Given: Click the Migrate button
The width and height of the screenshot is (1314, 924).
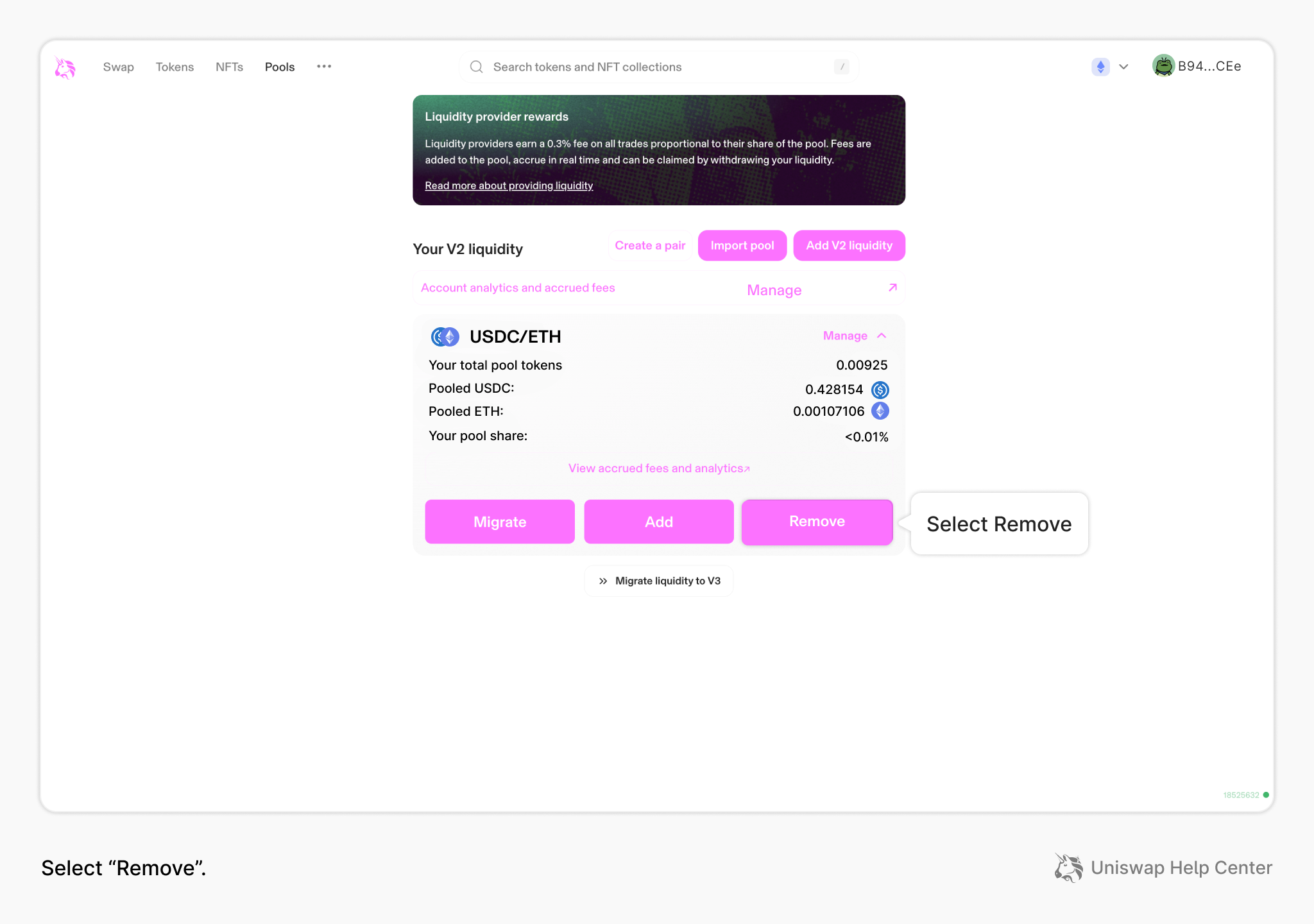Looking at the screenshot, I should (x=500, y=522).
